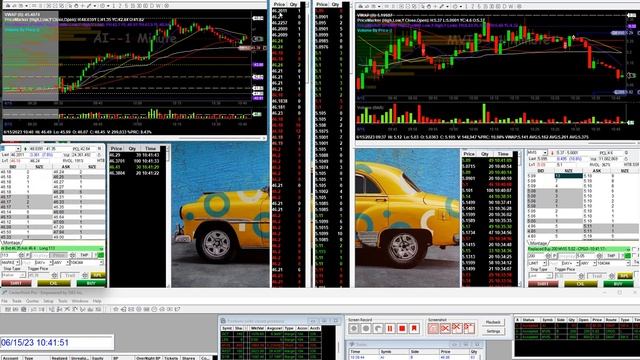Open Playback in the screen recorder

point(493,322)
